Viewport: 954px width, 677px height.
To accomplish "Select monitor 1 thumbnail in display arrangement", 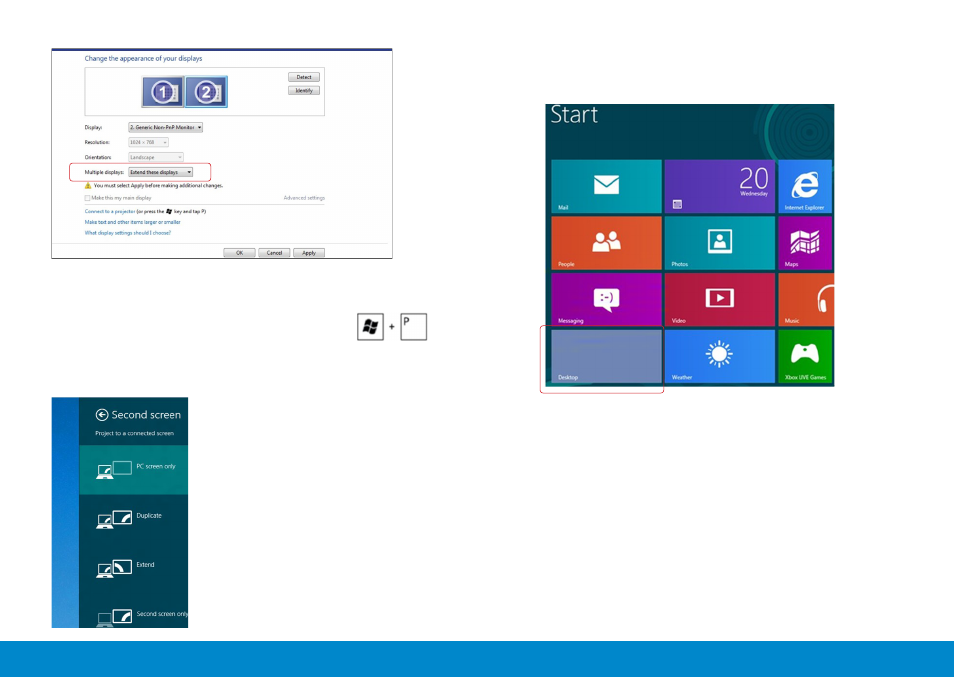I will 162,92.
